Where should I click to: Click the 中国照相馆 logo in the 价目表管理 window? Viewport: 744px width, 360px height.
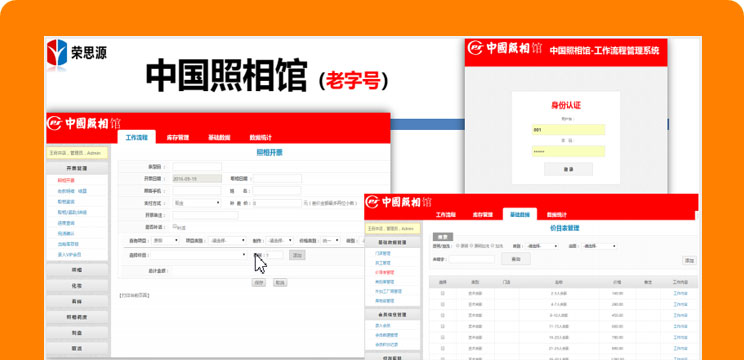coord(399,202)
